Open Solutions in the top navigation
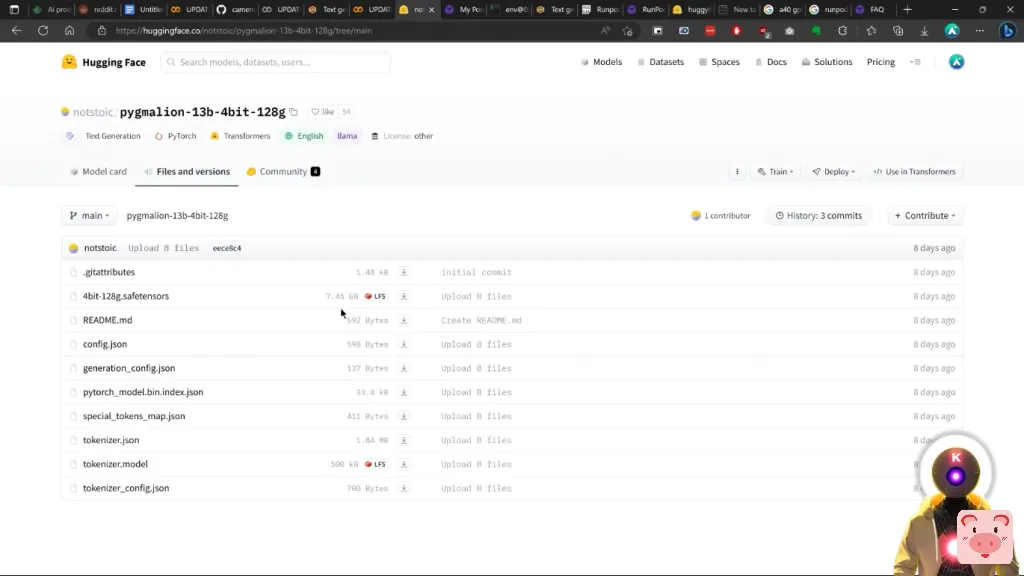 (827, 62)
